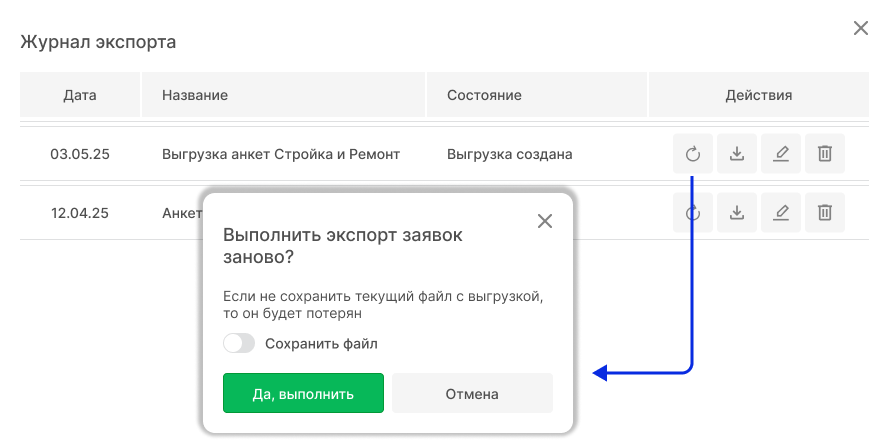The width and height of the screenshot is (889, 440).
Task: Click the Дата column header
Action: click(x=79, y=95)
